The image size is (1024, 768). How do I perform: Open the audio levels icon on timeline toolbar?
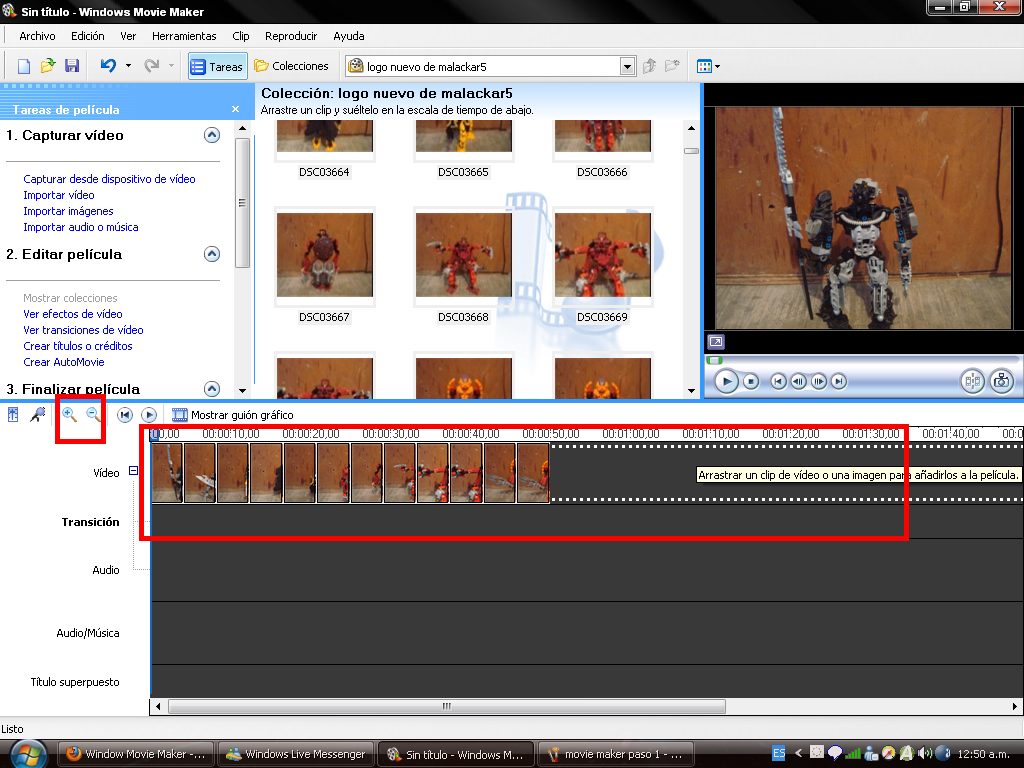click(x=14, y=414)
